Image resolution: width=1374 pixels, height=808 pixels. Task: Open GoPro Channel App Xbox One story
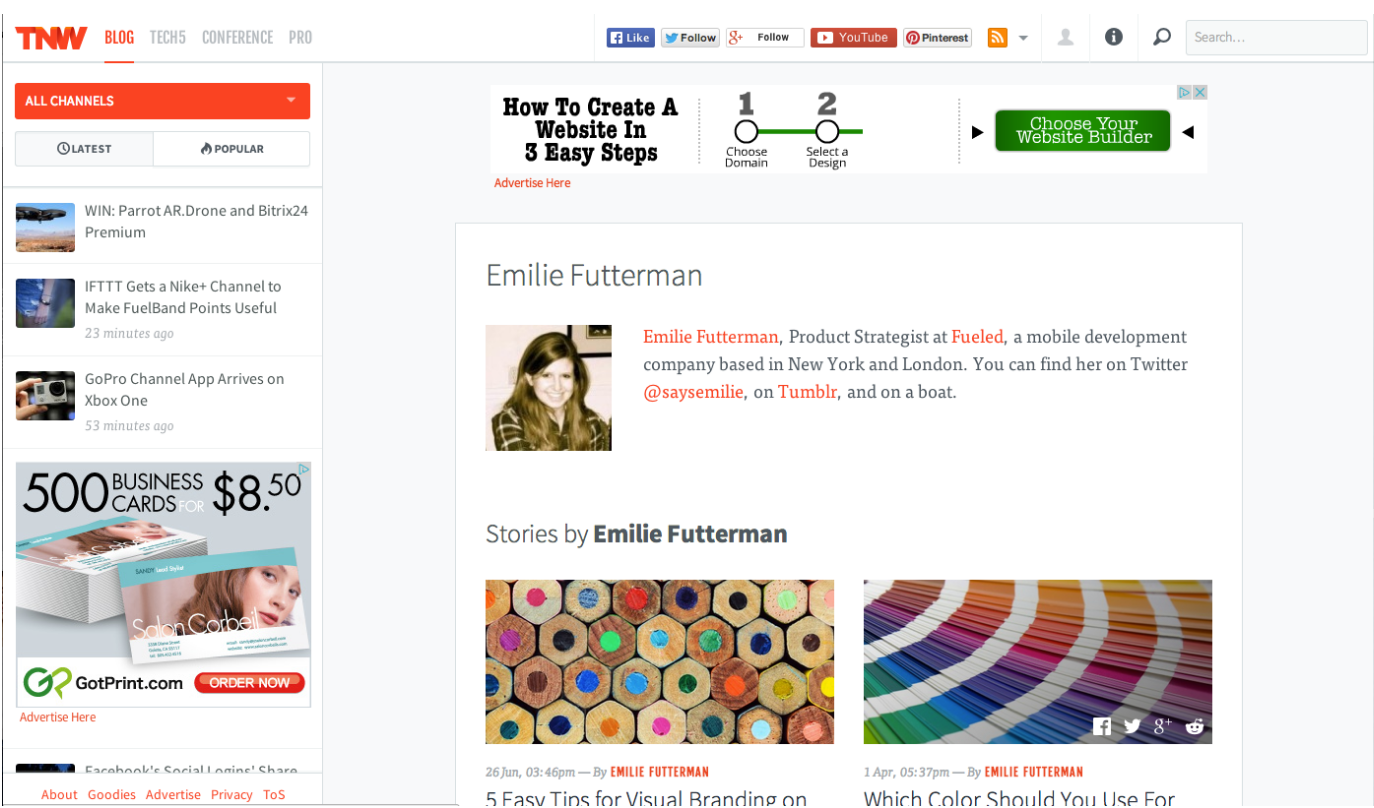click(184, 389)
